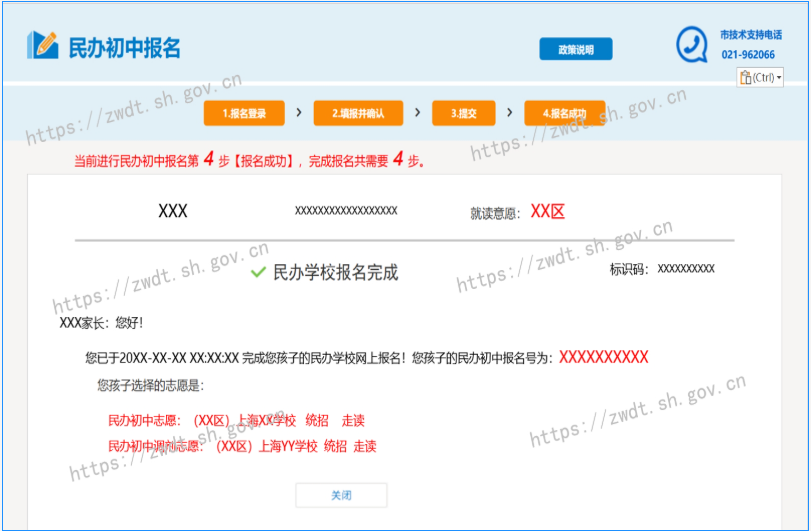
Task: Click the red registration number XXXXXXXXXX
Action: tap(603, 357)
